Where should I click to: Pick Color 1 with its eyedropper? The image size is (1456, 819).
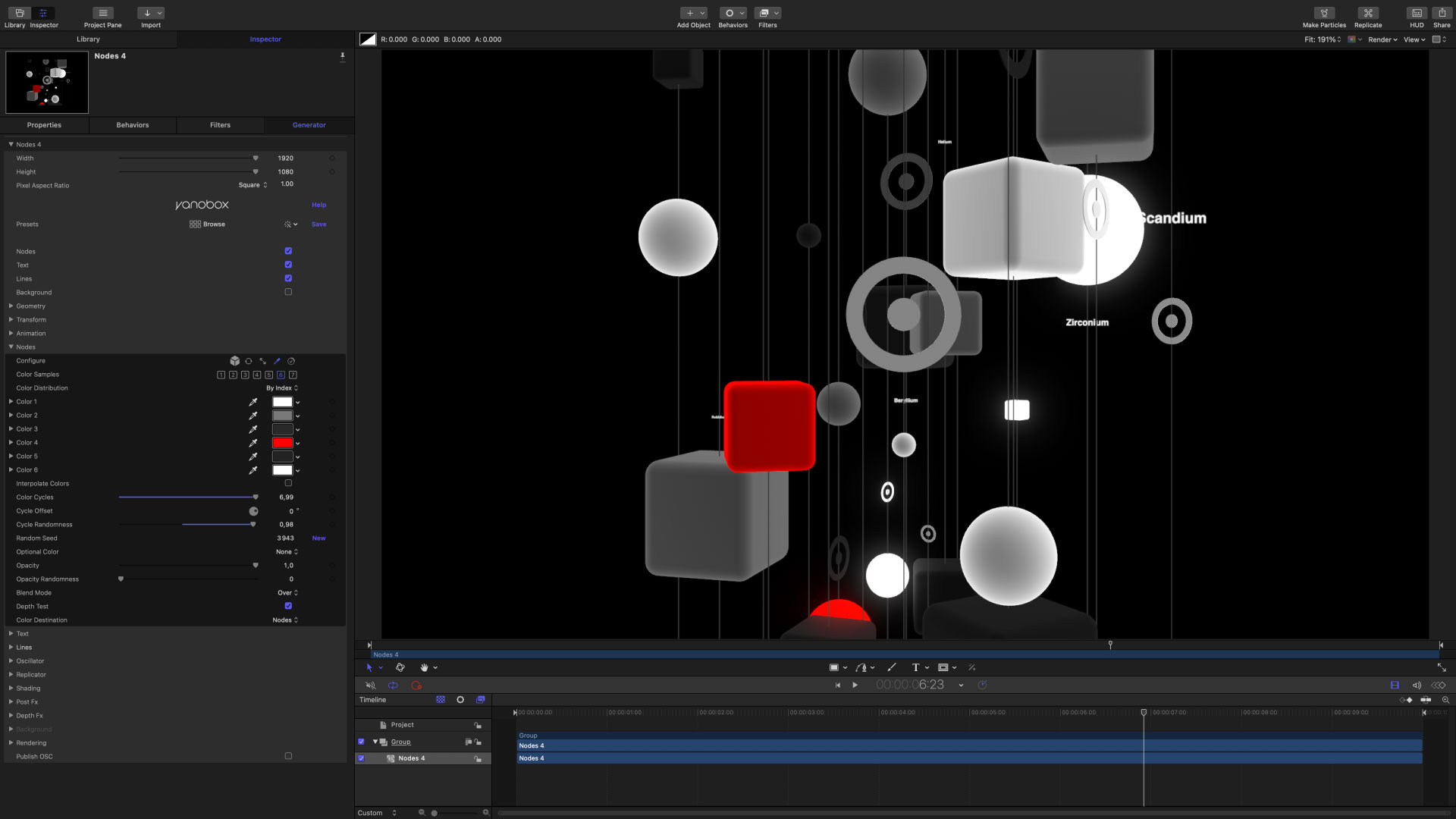[253, 402]
